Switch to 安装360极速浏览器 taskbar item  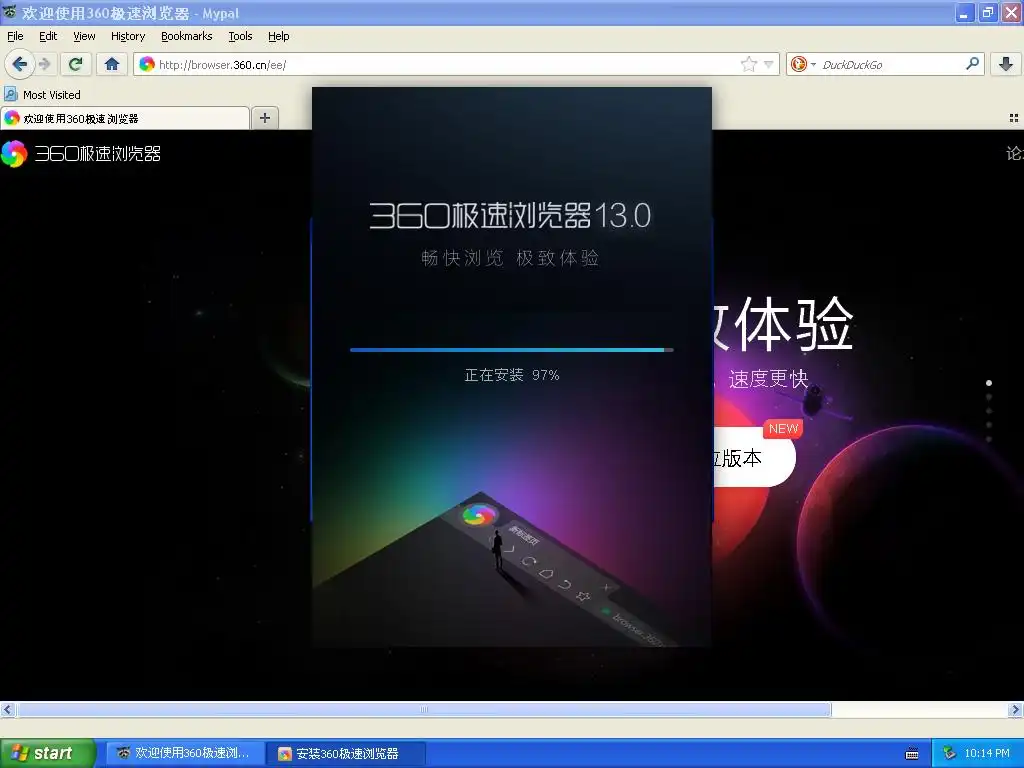tap(346, 753)
